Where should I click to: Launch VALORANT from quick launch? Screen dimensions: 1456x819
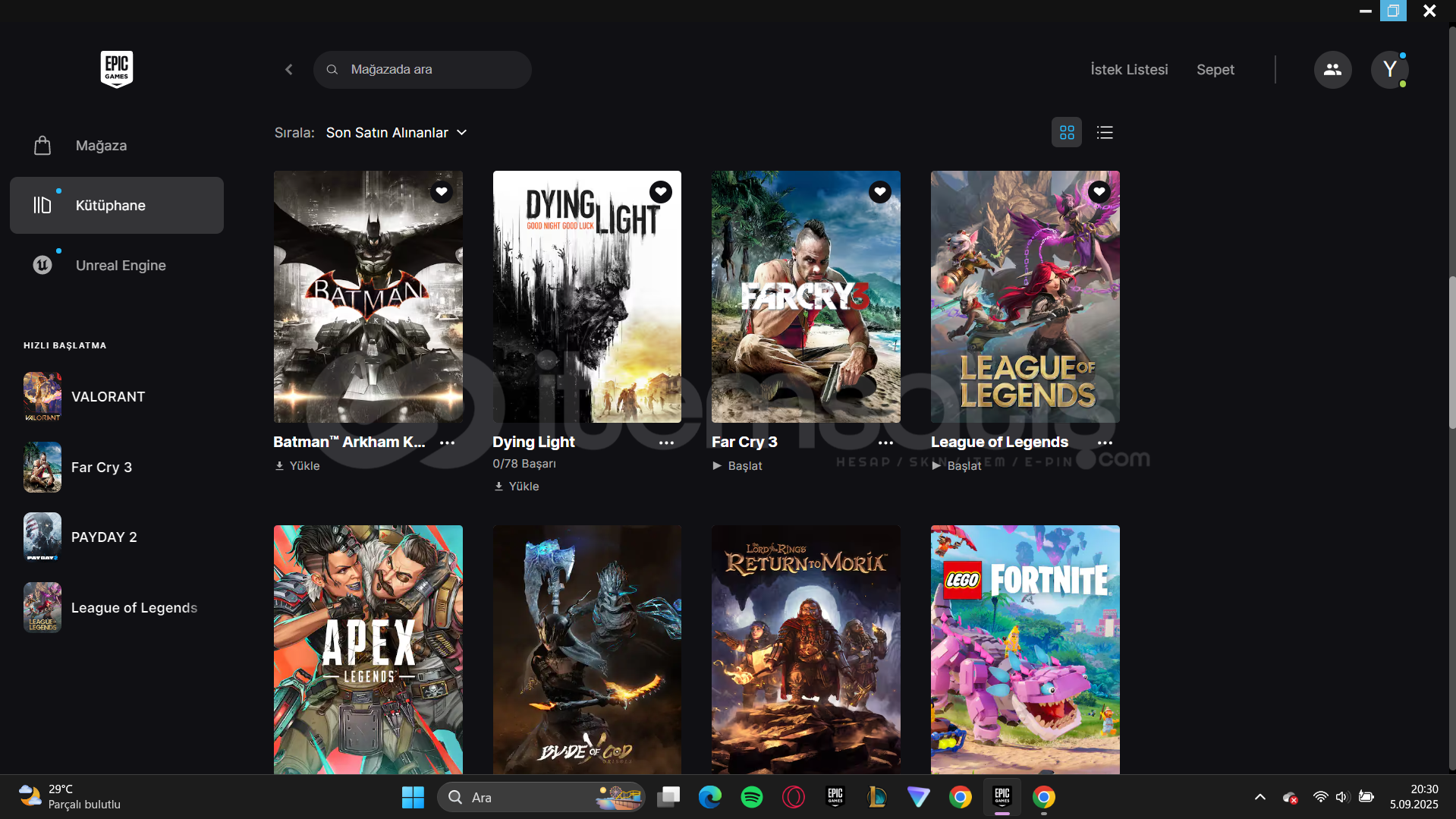point(117,397)
